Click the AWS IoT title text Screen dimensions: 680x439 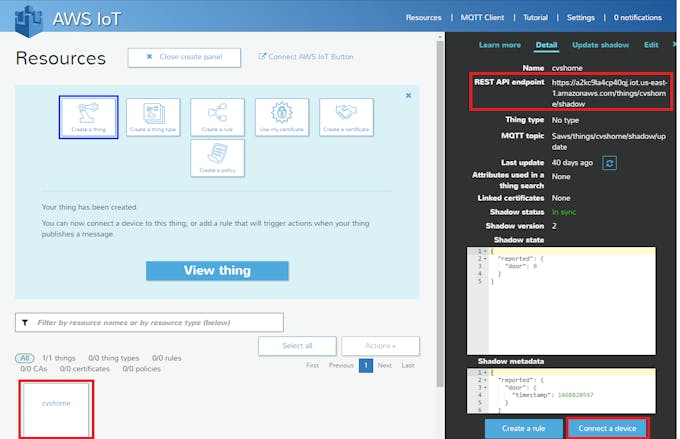pyautogui.click(x=87, y=19)
